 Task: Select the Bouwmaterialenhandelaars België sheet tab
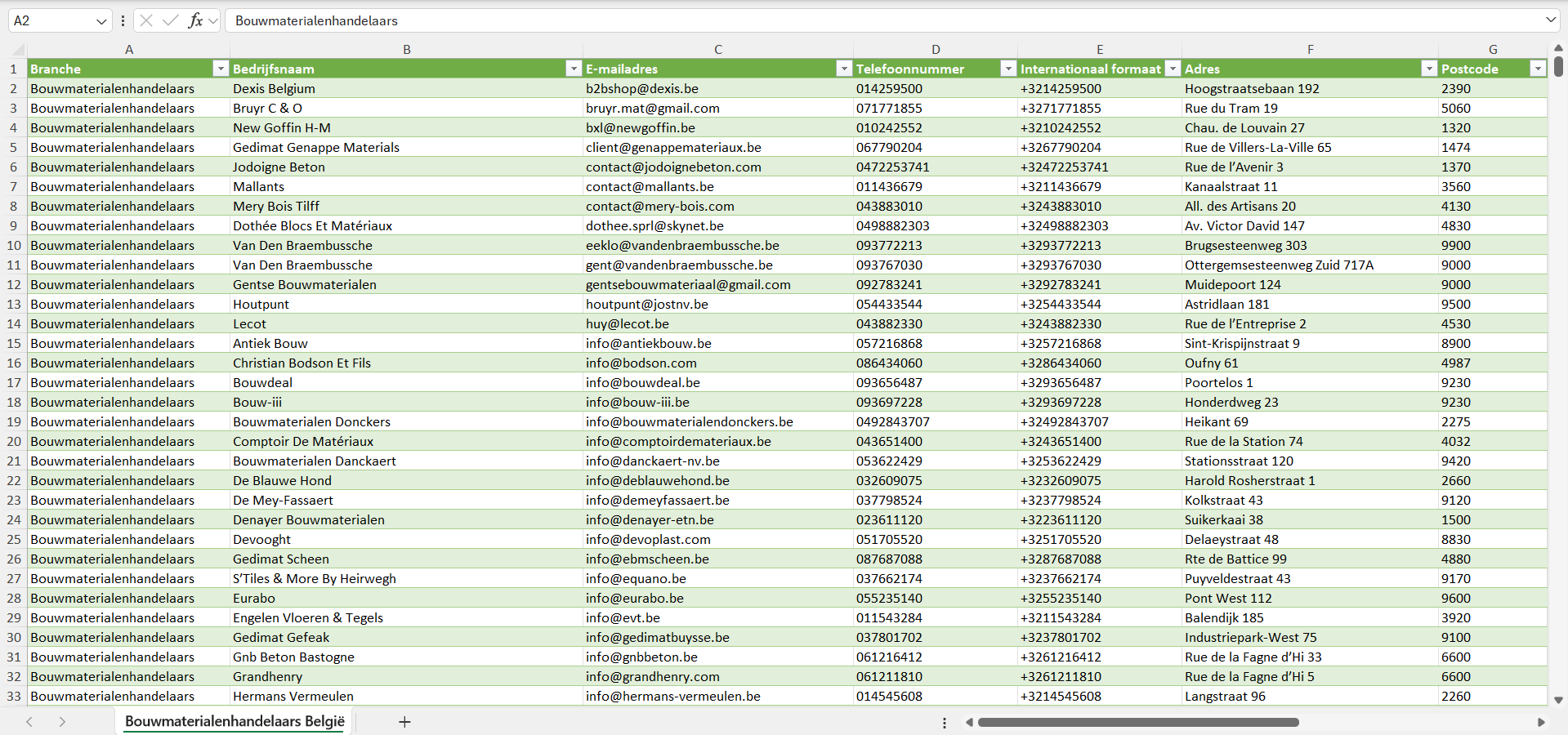(235, 722)
